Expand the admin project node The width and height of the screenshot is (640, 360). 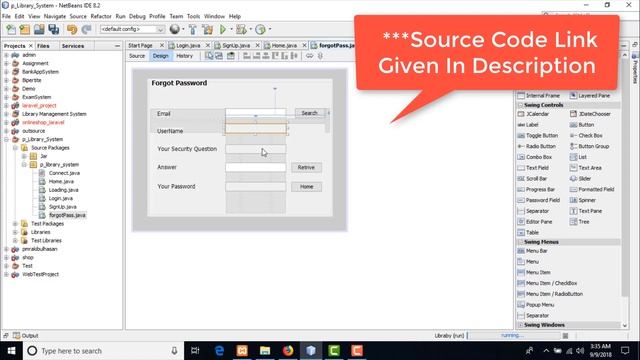(6, 55)
